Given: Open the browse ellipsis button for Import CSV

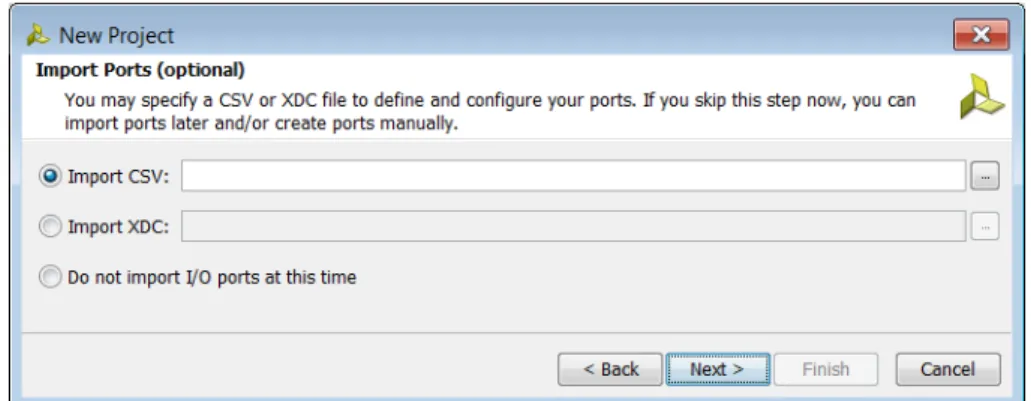Looking at the screenshot, I should pyautogui.click(x=985, y=176).
